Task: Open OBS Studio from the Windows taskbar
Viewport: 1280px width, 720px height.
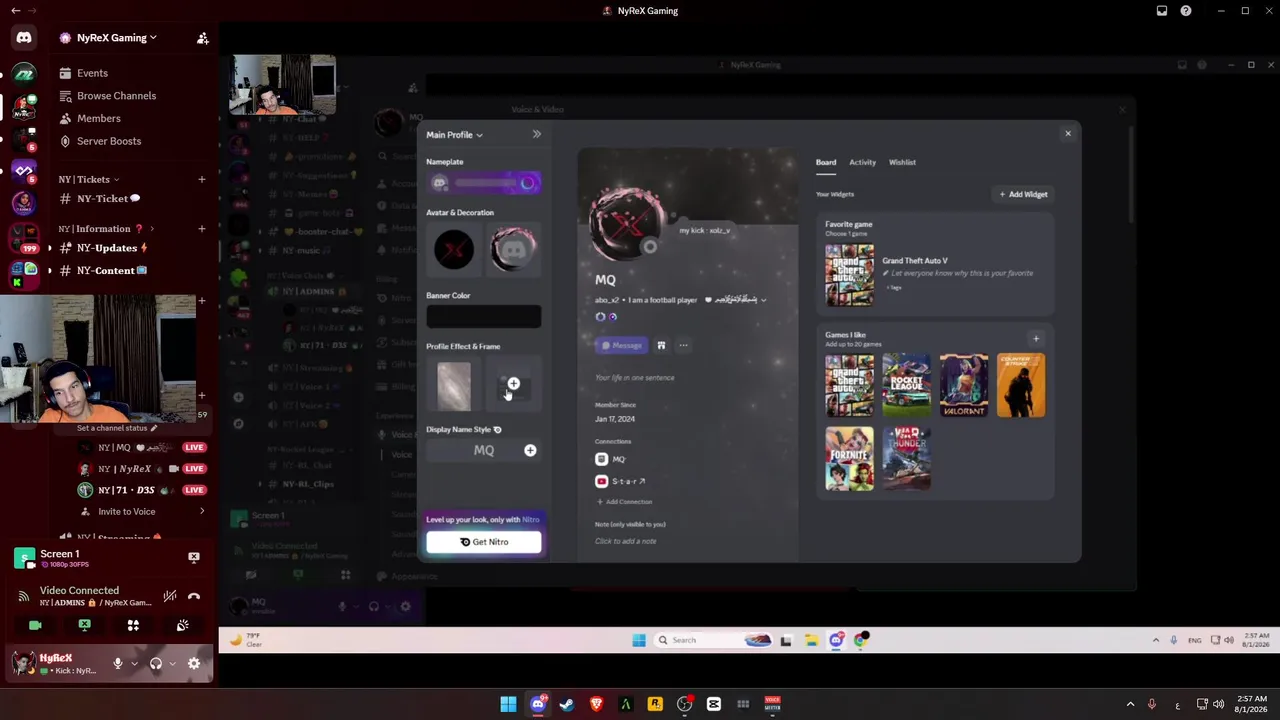Action: (x=684, y=704)
